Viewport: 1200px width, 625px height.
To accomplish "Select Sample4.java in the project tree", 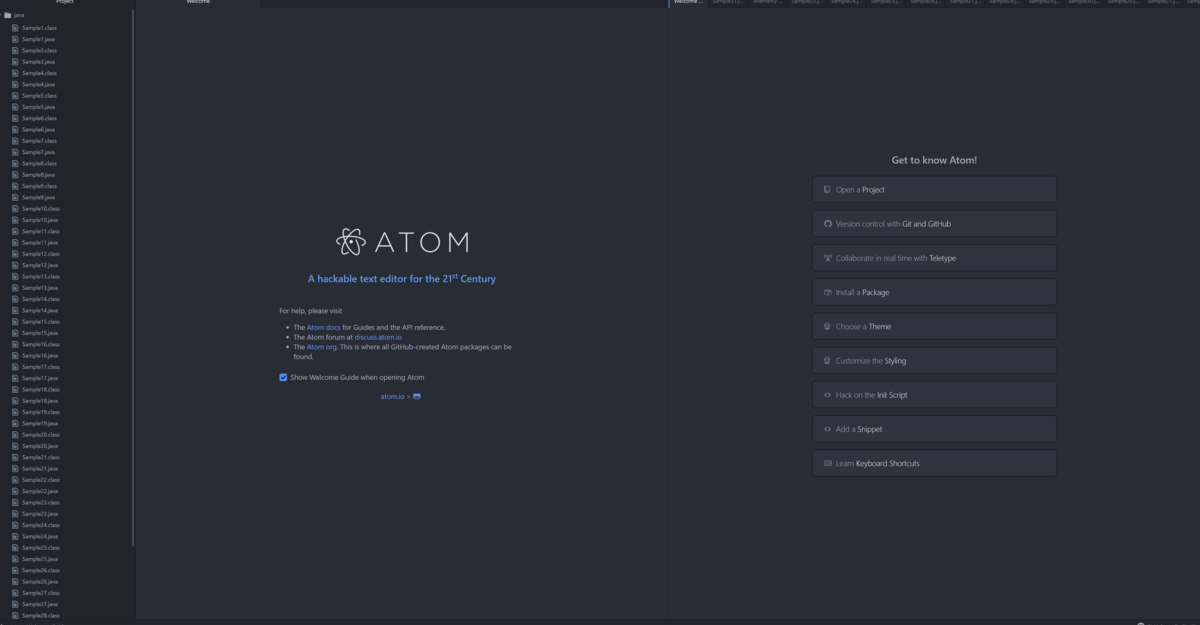I will [38, 84].
